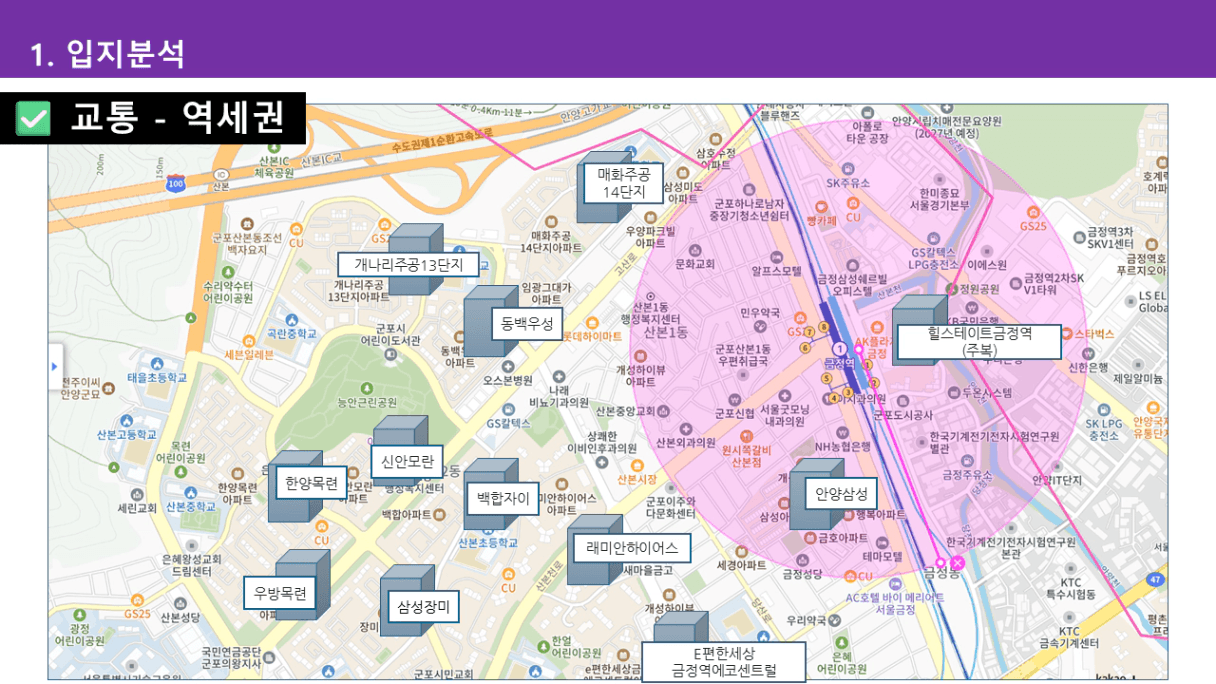Click the 1. 입지분석 slide title
This screenshot has height=684, width=1216.
click(x=108, y=53)
